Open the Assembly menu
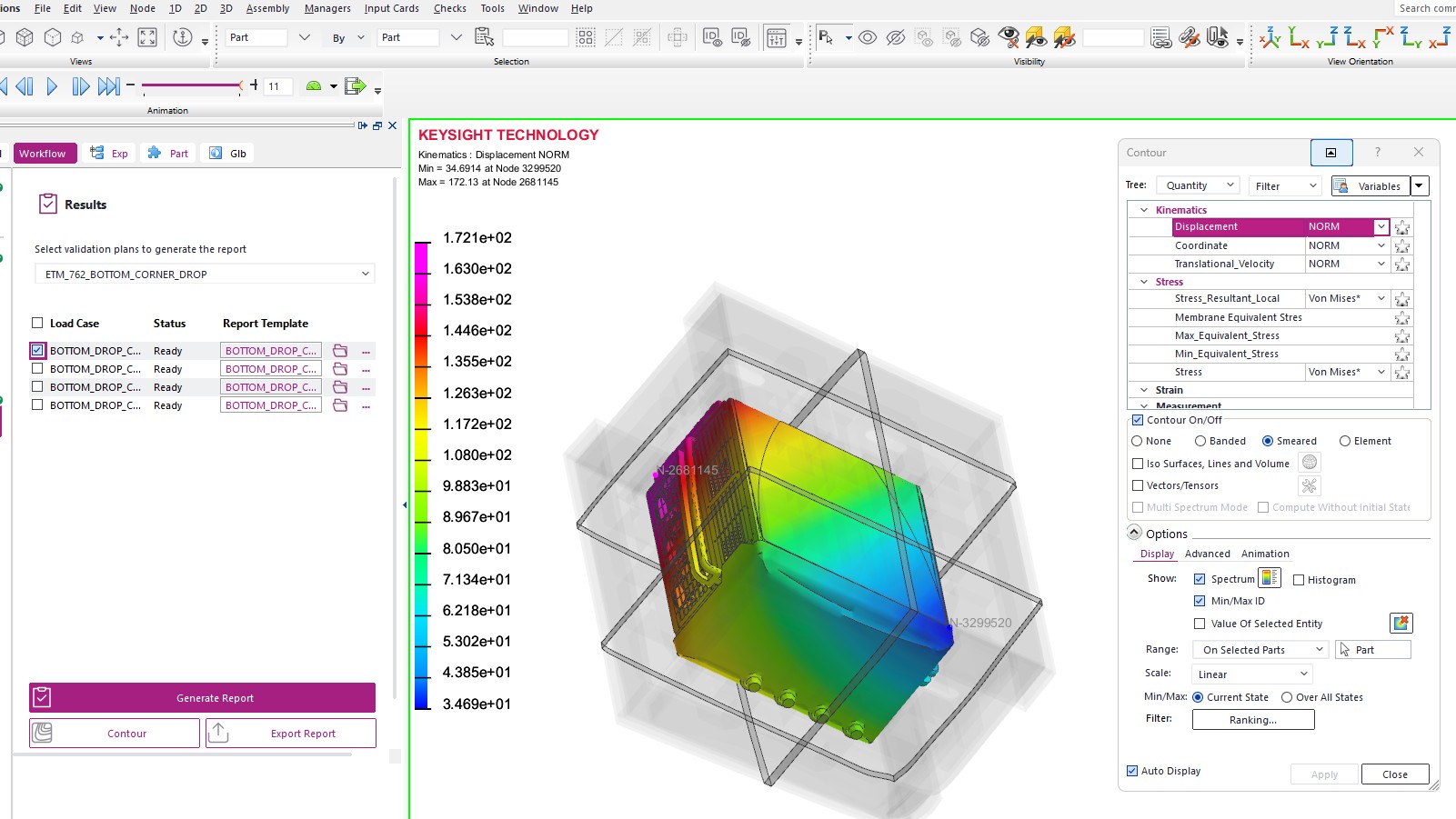 click(267, 8)
